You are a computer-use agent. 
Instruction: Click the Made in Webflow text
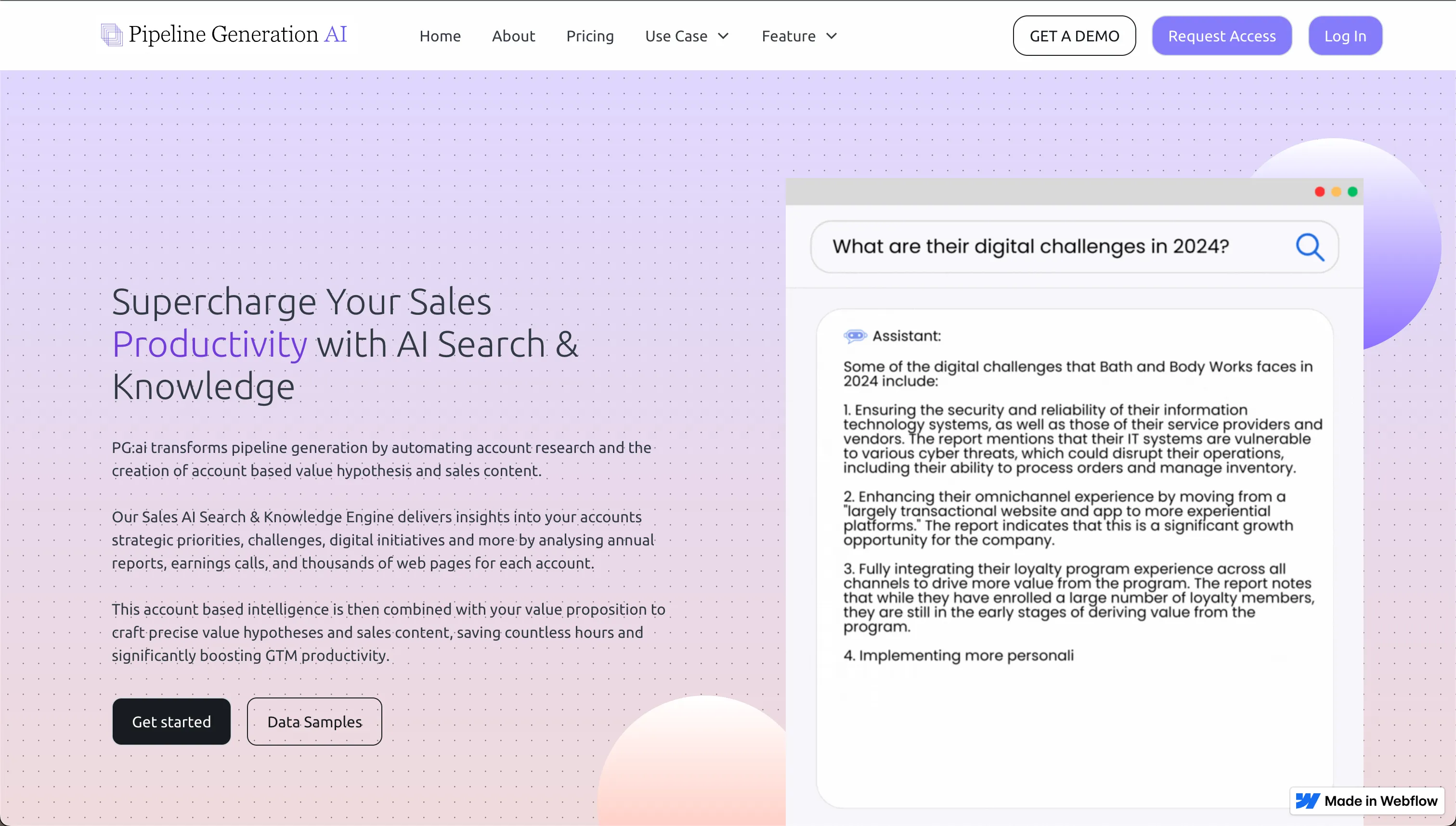click(1380, 800)
